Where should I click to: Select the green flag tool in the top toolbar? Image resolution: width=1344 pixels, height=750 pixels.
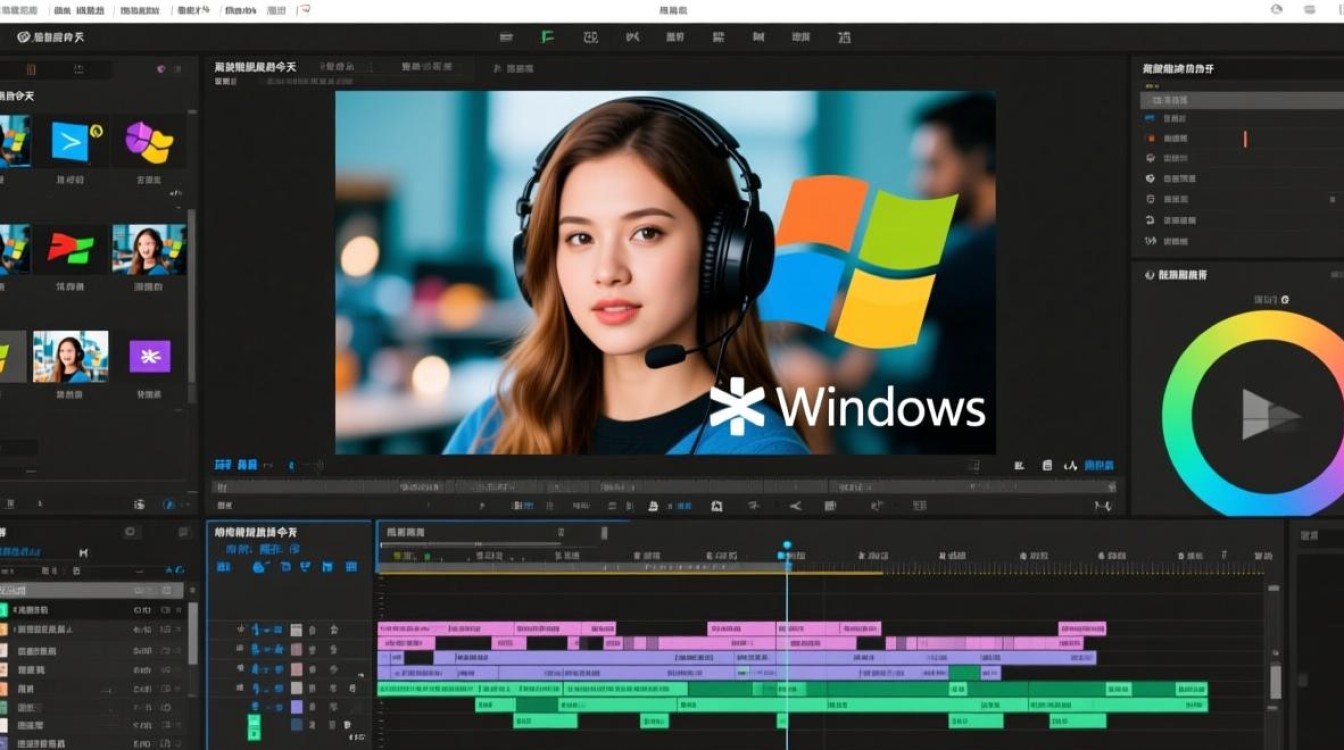click(545, 37)
